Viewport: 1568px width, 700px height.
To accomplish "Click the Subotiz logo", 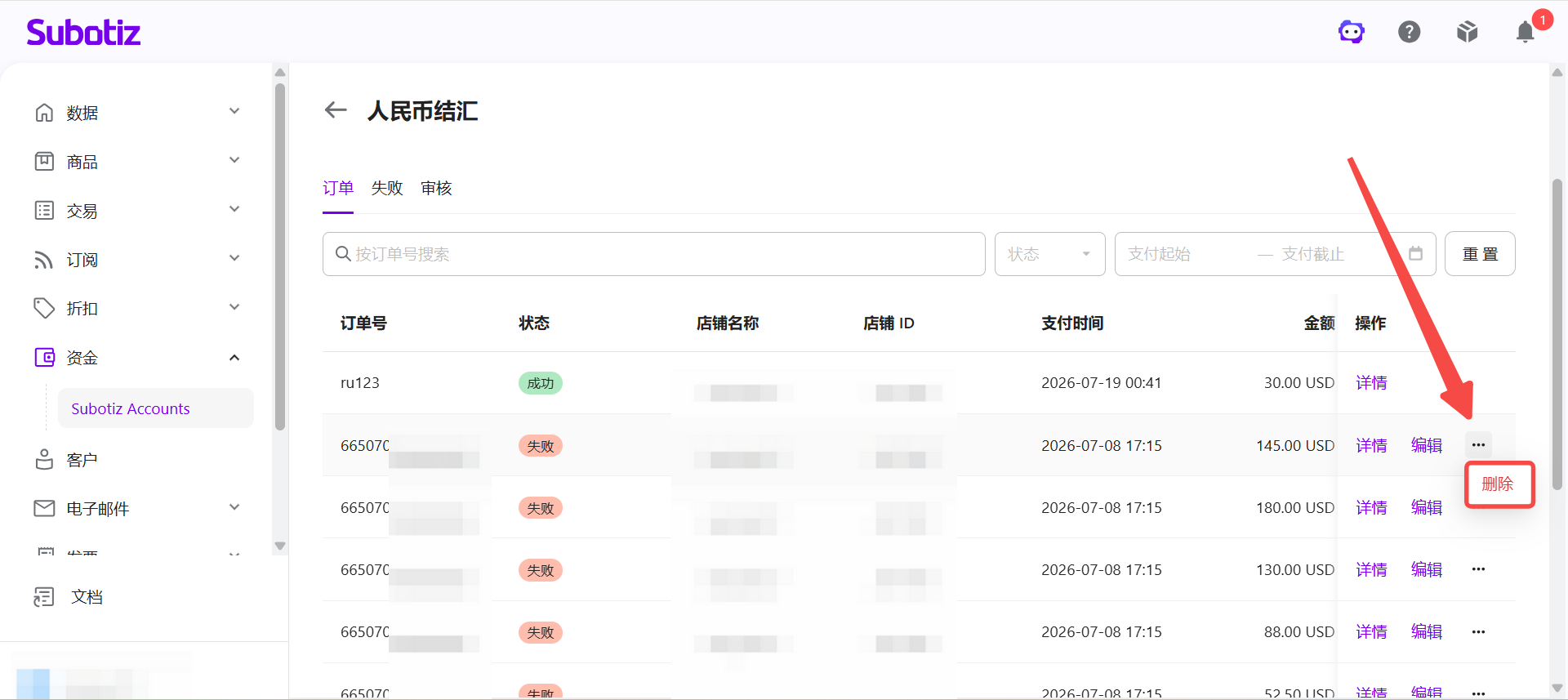I will [83, 32].
